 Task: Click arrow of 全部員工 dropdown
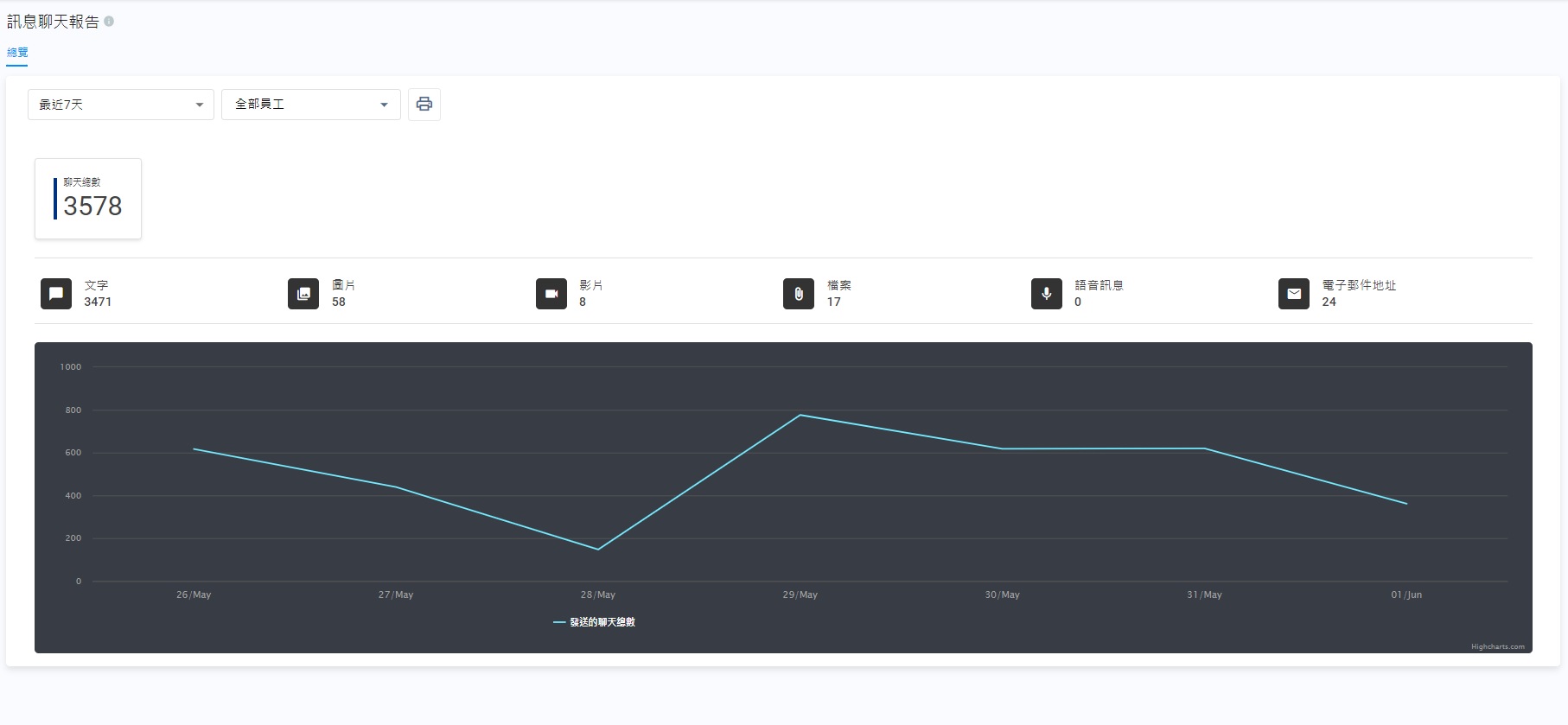coord(384,105)
